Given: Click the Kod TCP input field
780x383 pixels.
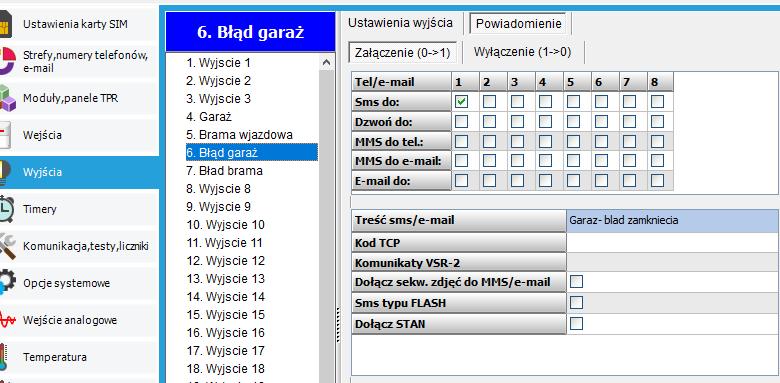Looking at the screenshot, I should (673, 242).
